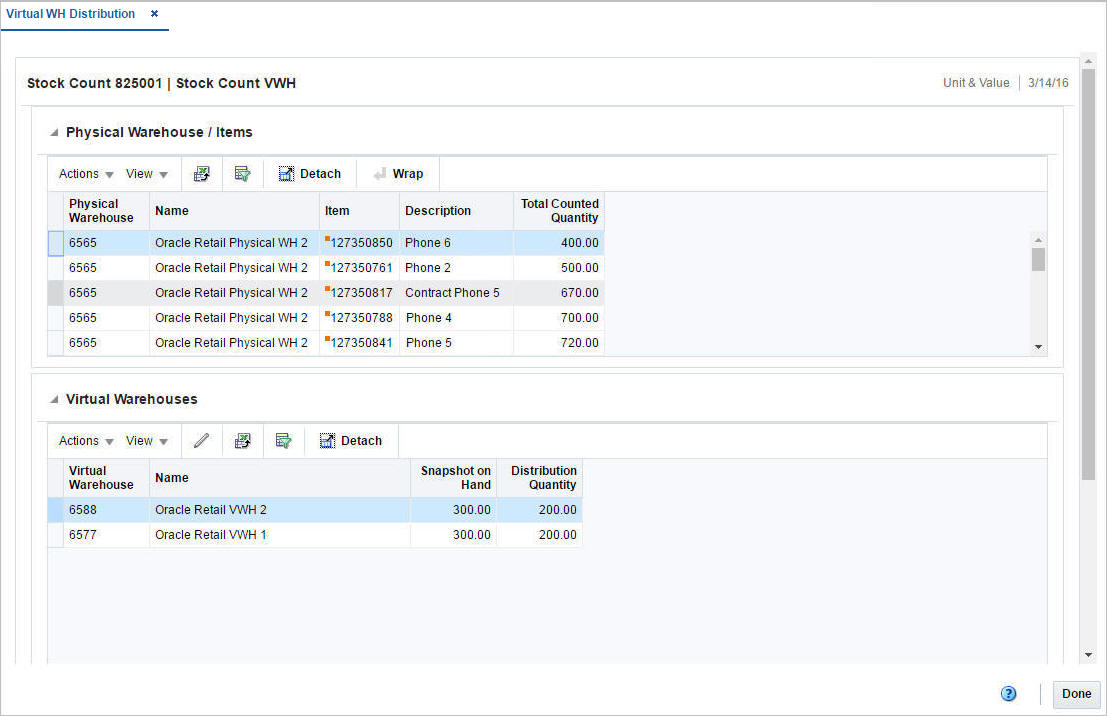Open the Edit pencil in Virtual Warehouses toolbar
The height and width of the screenshot is (716, 1107).
[202, 440]
